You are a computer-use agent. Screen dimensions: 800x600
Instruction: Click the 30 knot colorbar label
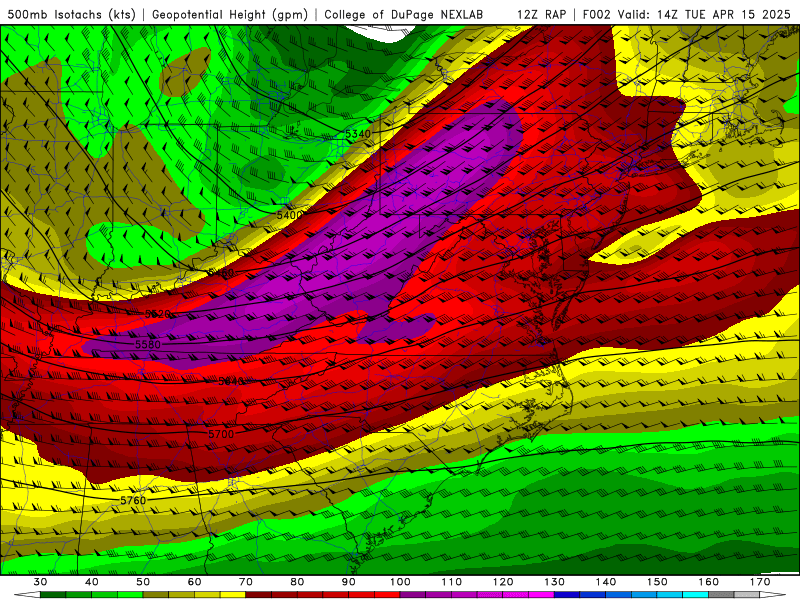(x=40, y=582)
